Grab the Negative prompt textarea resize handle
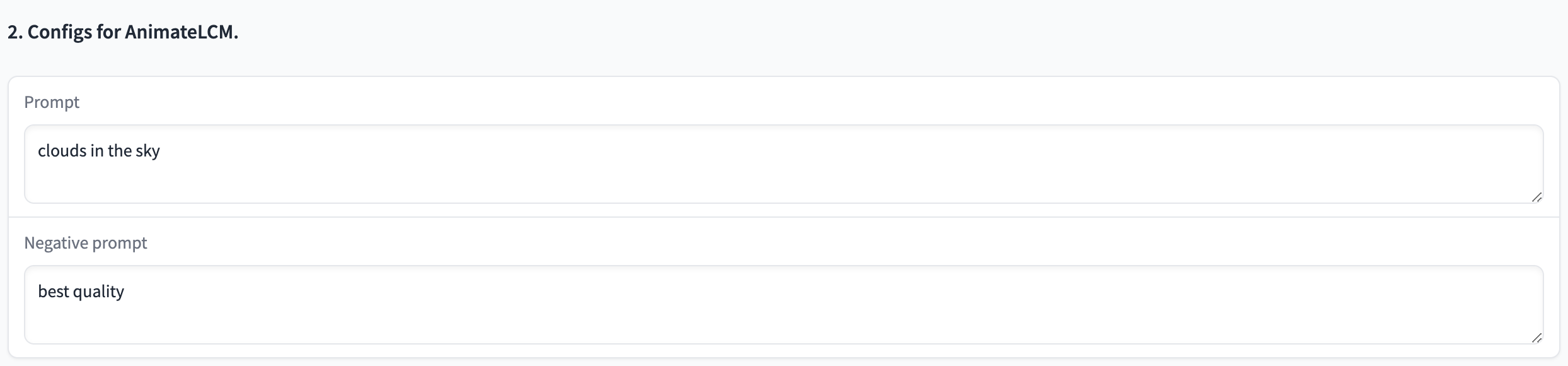The width and height of the screenshot is (1568, 366). [x=1536, y=338]
